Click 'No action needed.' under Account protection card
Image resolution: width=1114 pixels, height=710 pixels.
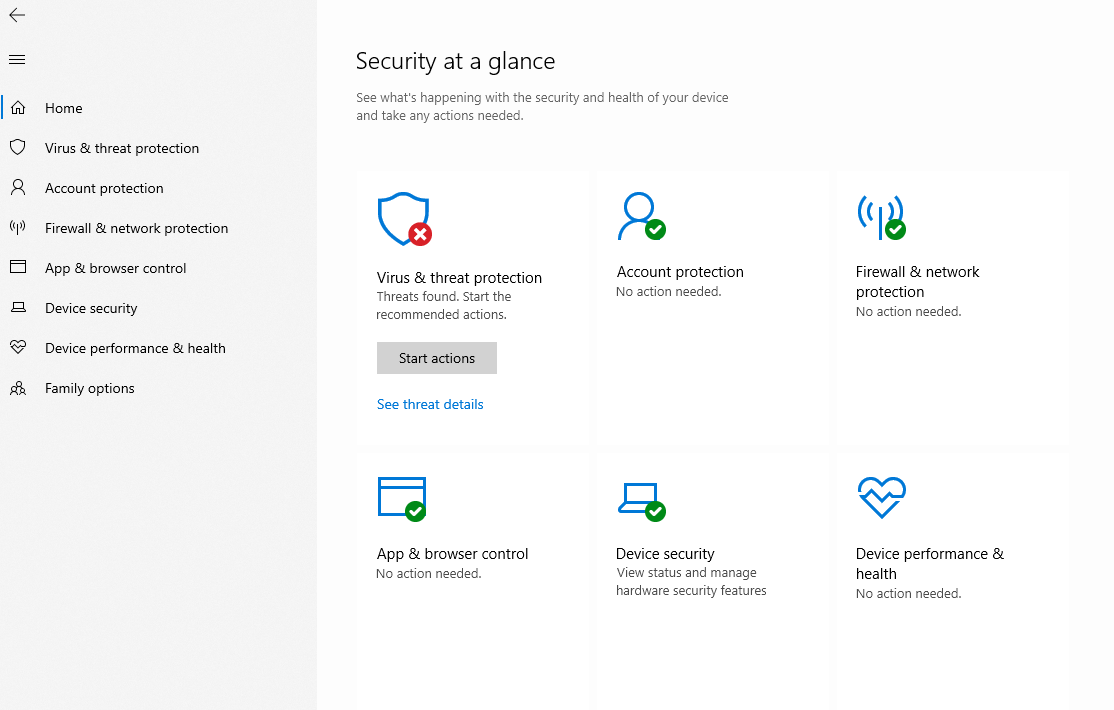[669, 291]
